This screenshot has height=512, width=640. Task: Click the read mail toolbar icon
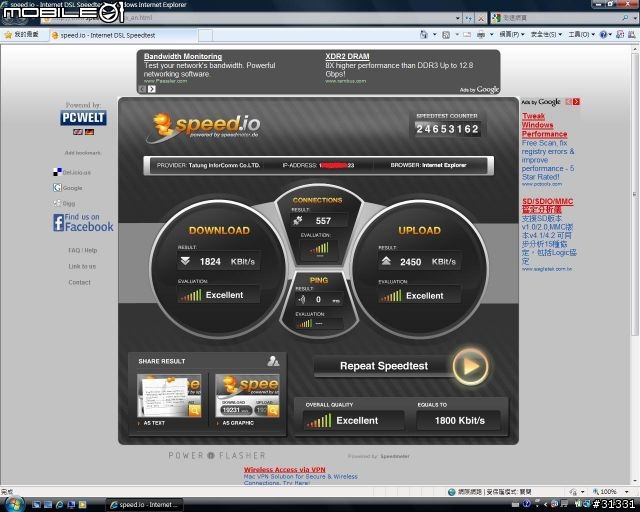[x=467, y=35]
